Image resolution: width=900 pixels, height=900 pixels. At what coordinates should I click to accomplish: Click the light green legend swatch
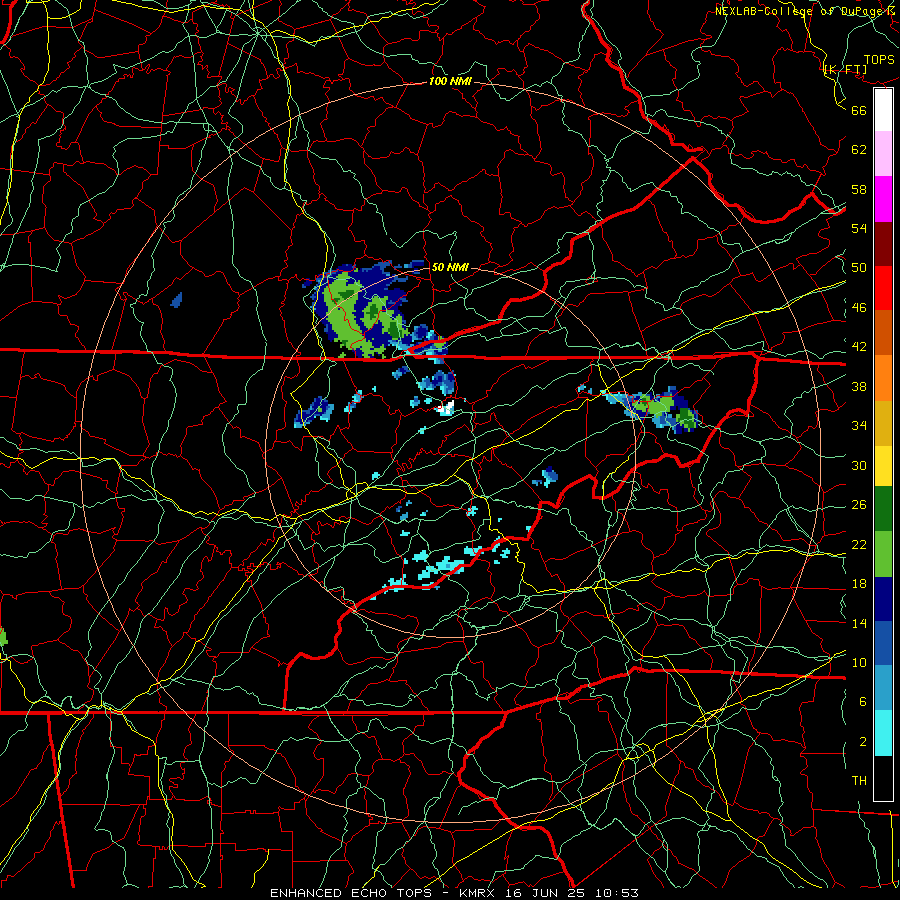883,554
